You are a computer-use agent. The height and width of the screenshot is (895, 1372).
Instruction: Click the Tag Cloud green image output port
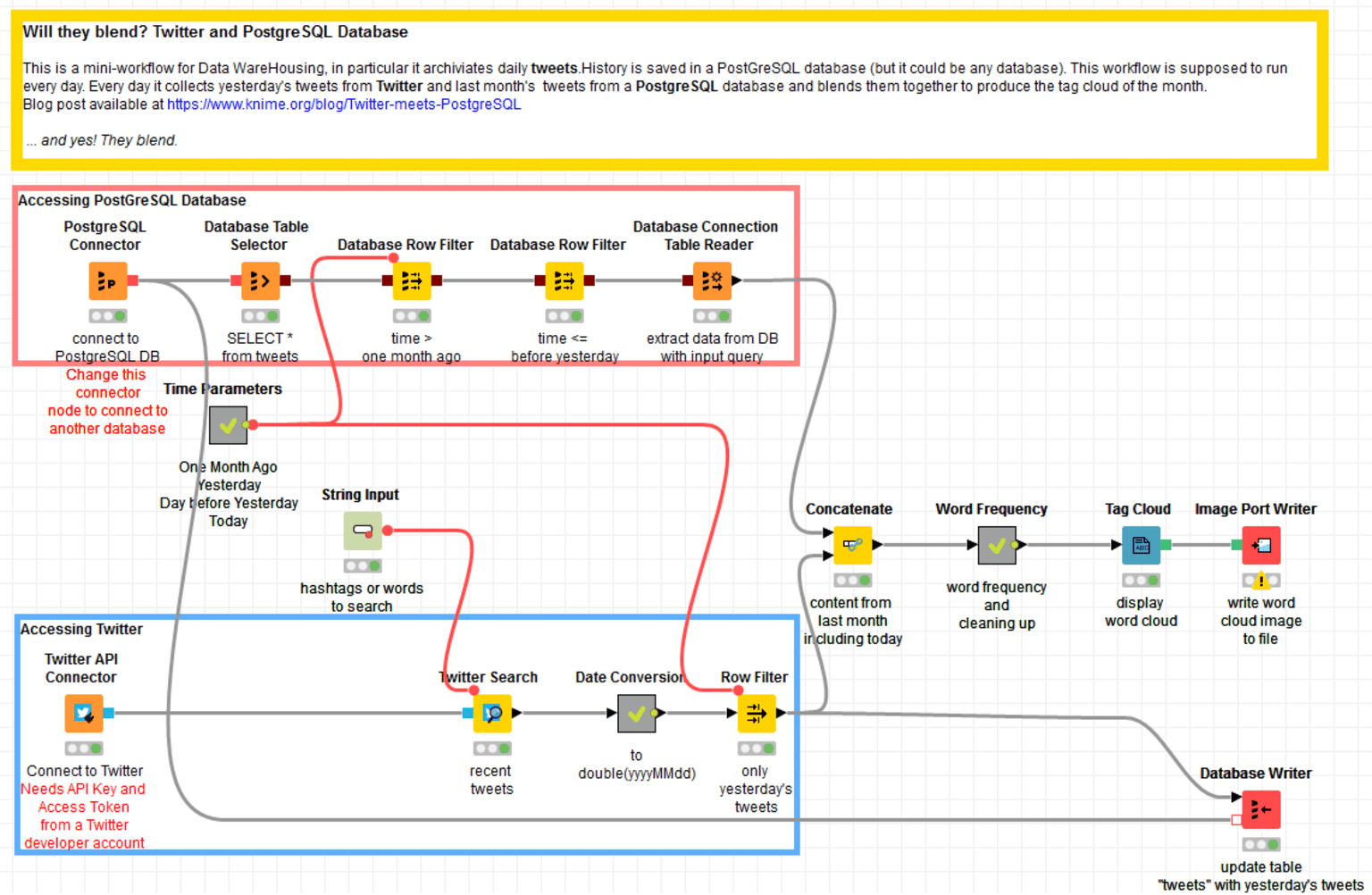pyautogui.click(x=1166, y=545)
